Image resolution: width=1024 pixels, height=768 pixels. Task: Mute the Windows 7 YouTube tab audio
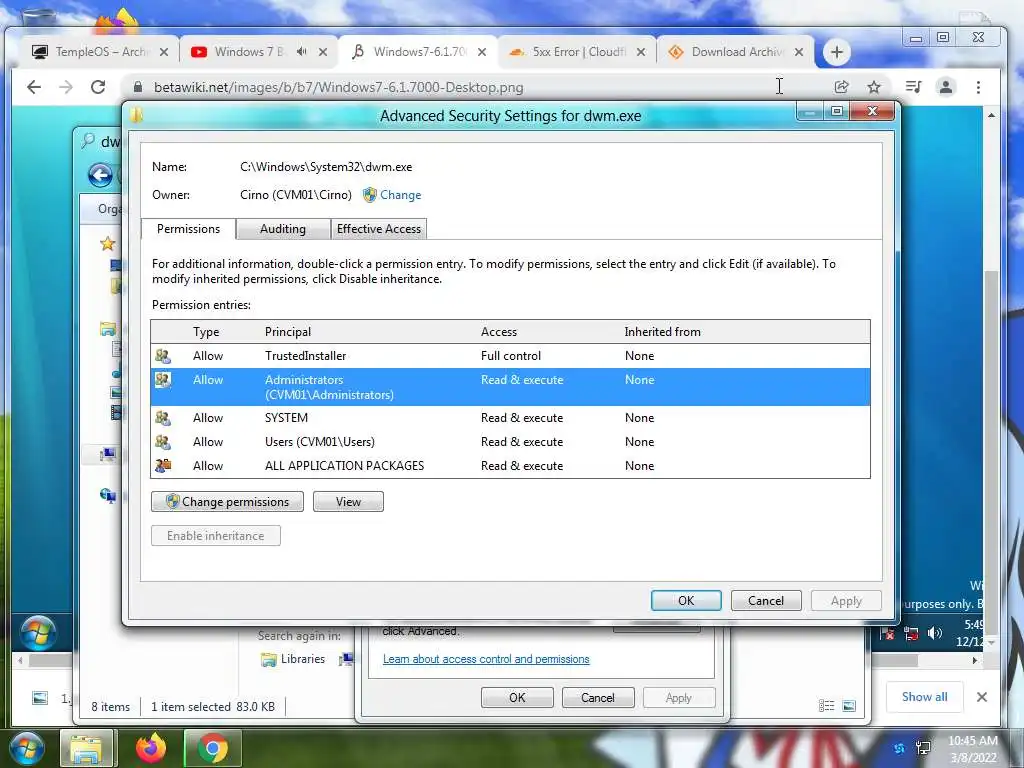[x=301, y=52]
